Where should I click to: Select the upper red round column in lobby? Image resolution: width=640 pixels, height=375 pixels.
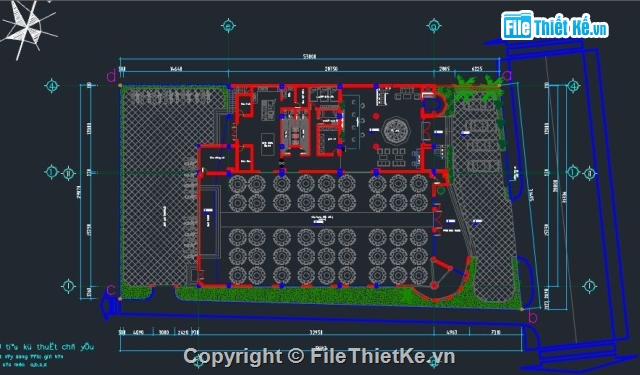(x=376, y=117)
